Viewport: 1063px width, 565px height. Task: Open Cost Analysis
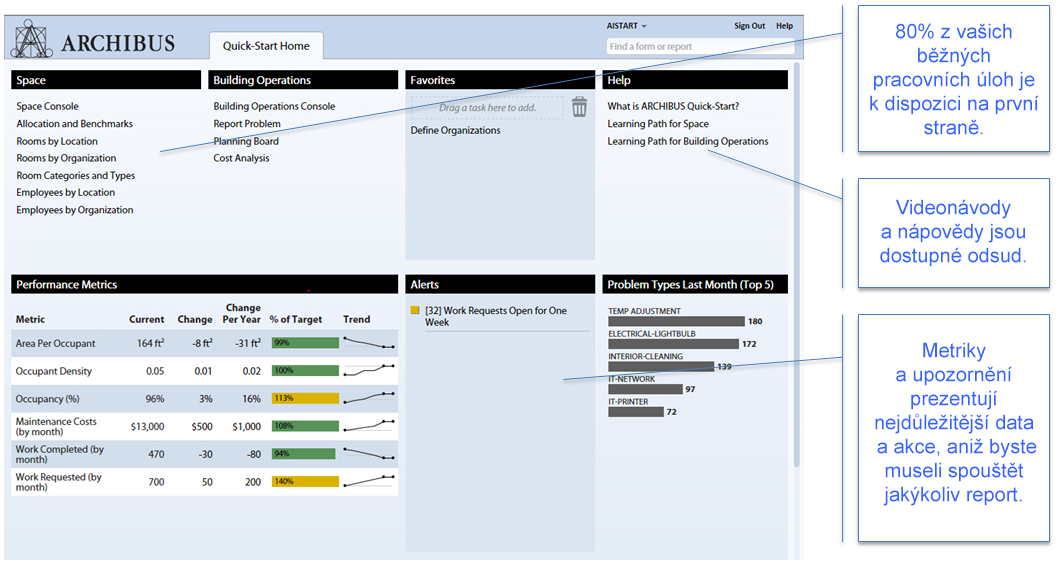pyautogui.click(x=241, y=158)
